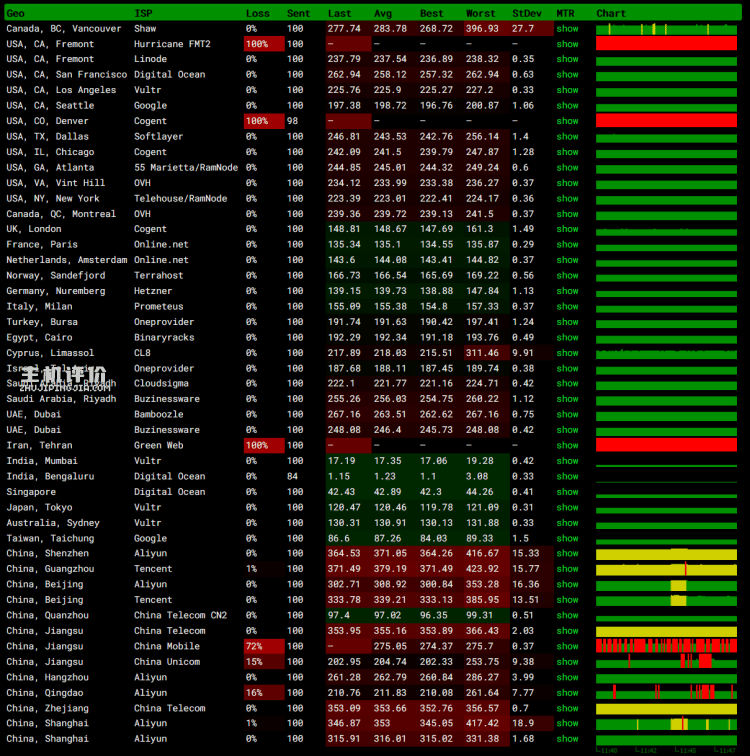
Task: Click the Geo column header
Action: pos(15,14)
